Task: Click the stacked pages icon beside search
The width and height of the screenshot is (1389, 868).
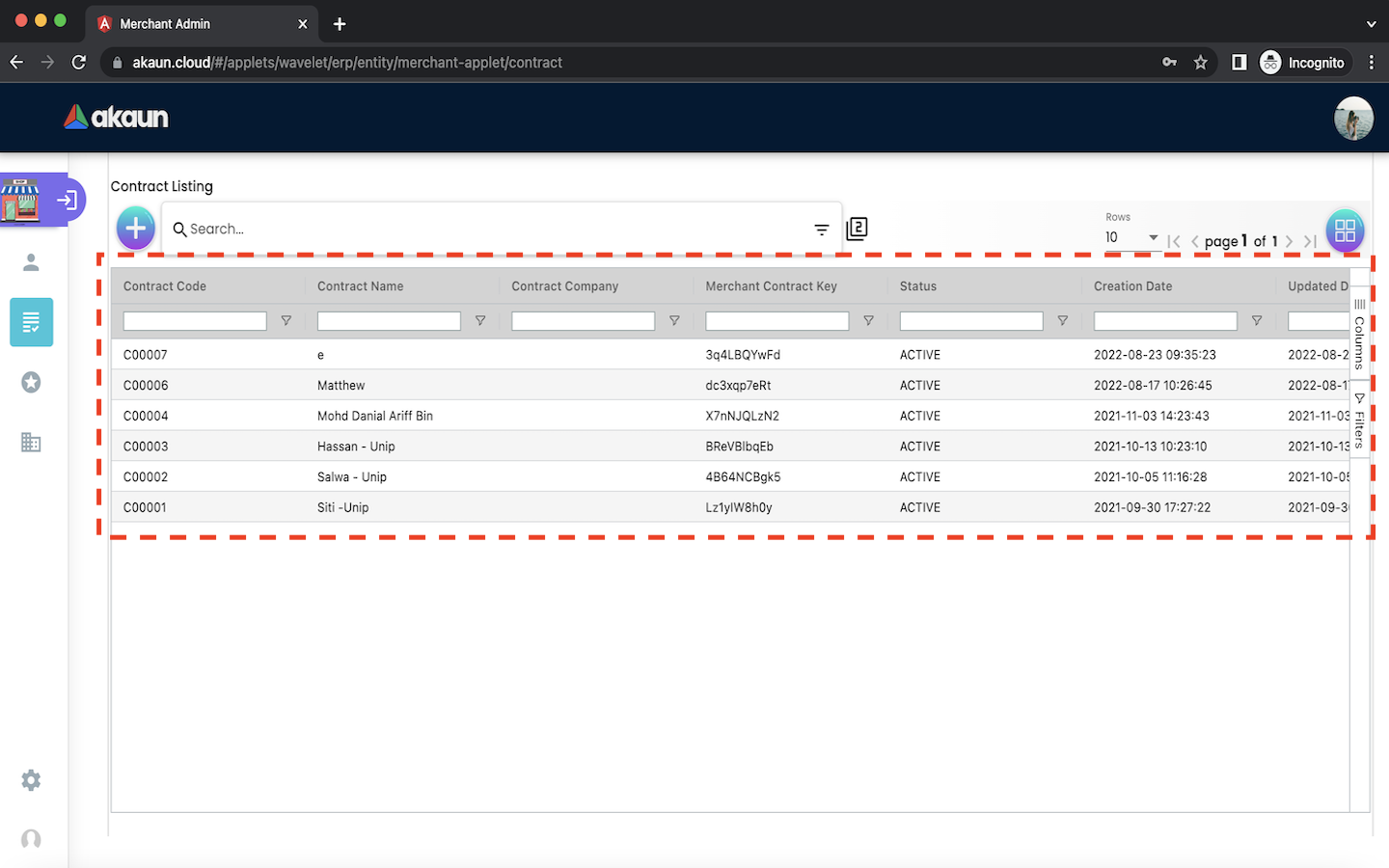Action: click(x=857, y=229)
